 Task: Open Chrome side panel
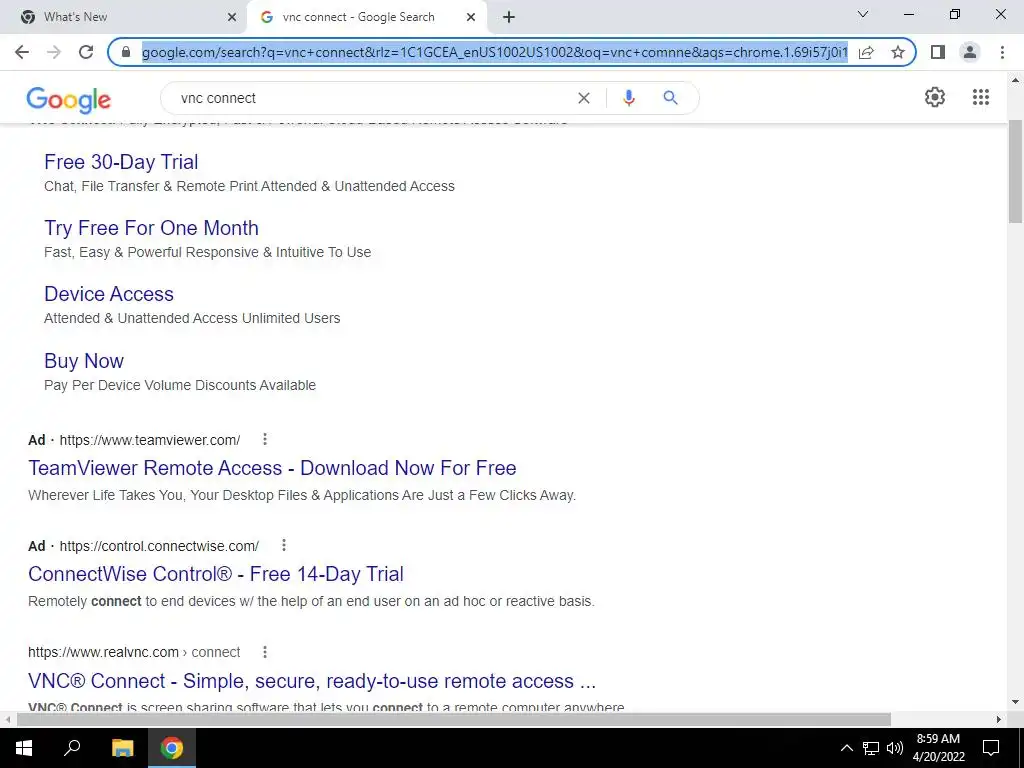click(938, 52)
